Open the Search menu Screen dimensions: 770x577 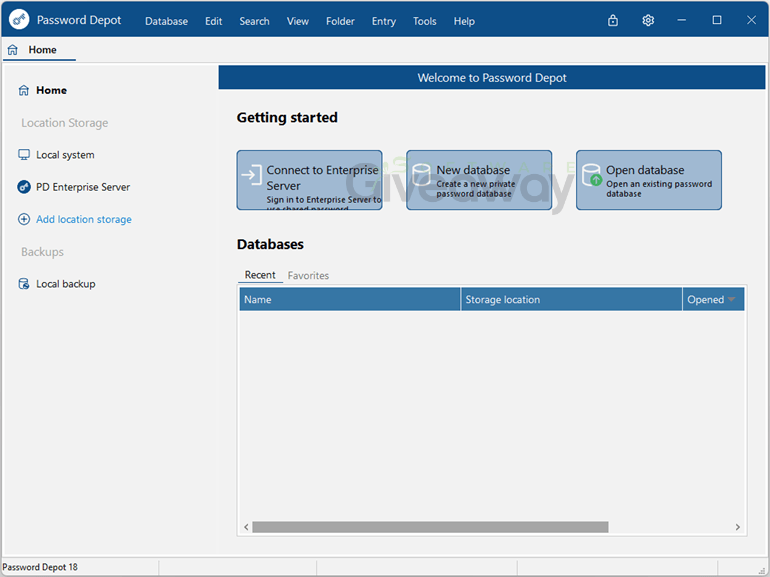click(x=254, y=21)
